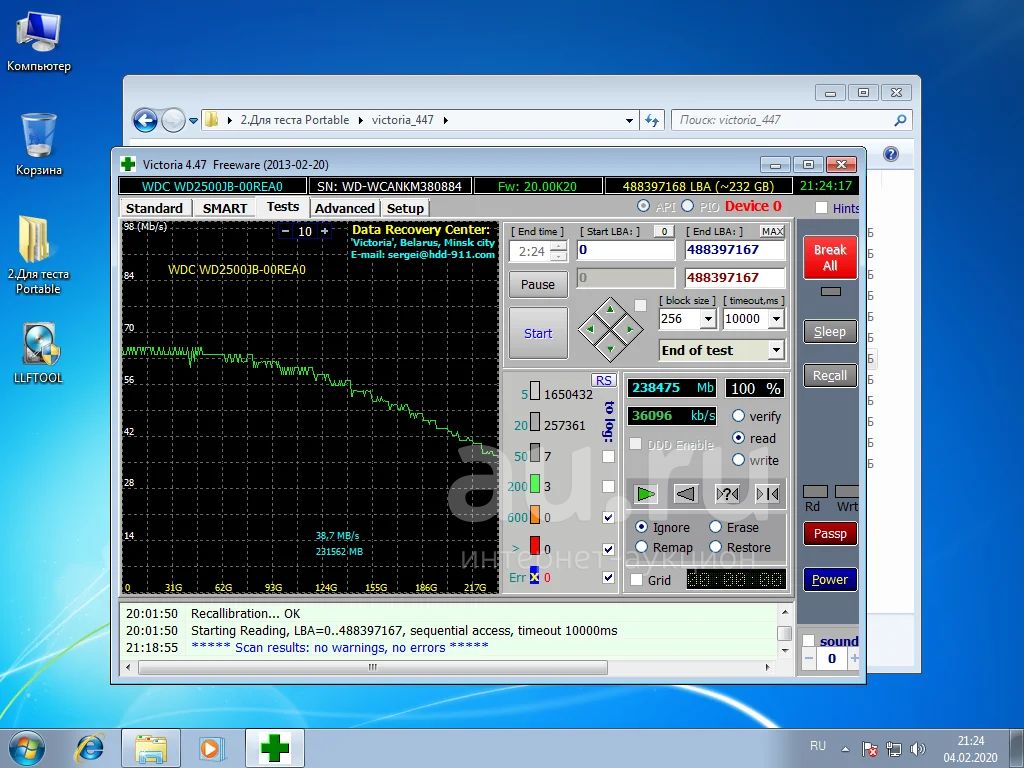
Task: Click Explorer refresh arrows icon
Action: 652,120
